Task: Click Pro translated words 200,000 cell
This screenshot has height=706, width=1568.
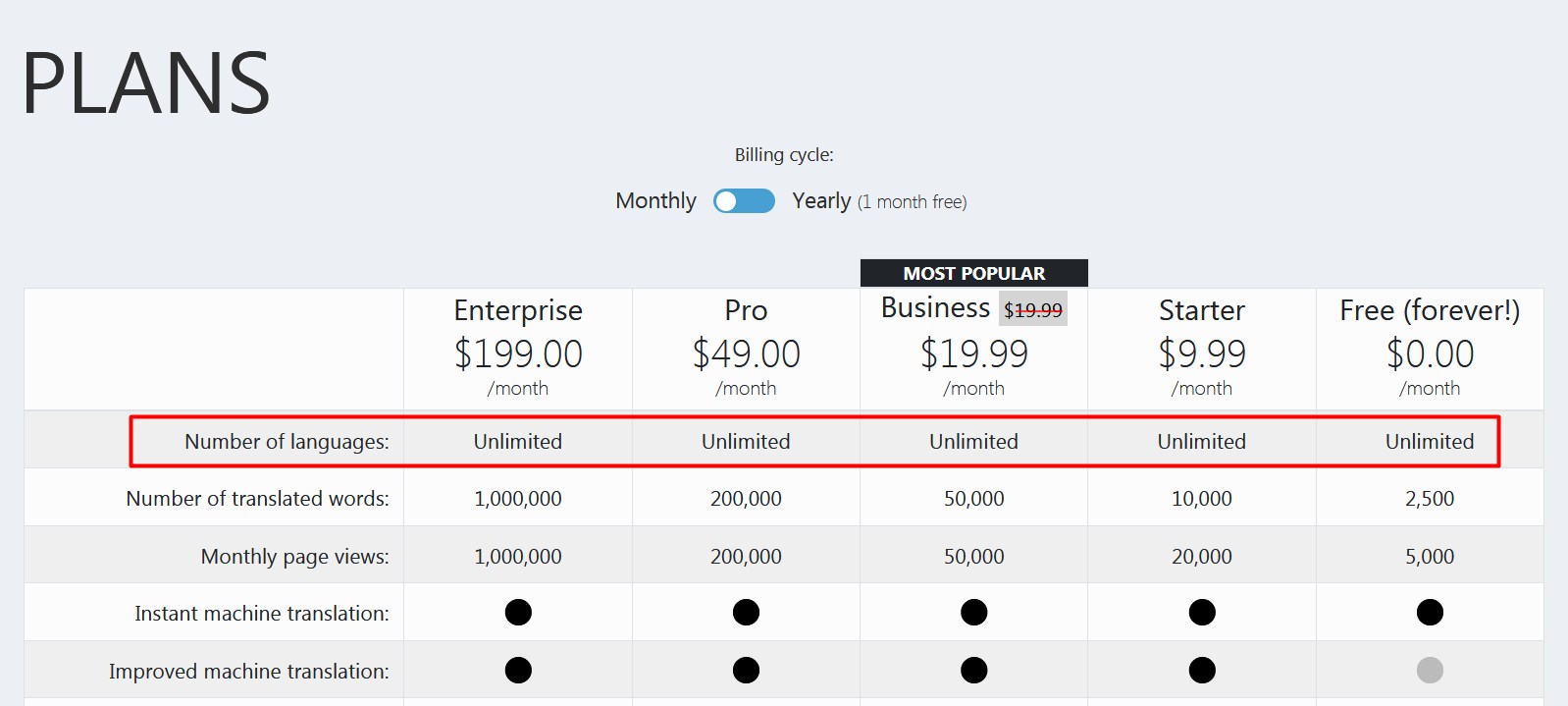Action: pos(746,499)
